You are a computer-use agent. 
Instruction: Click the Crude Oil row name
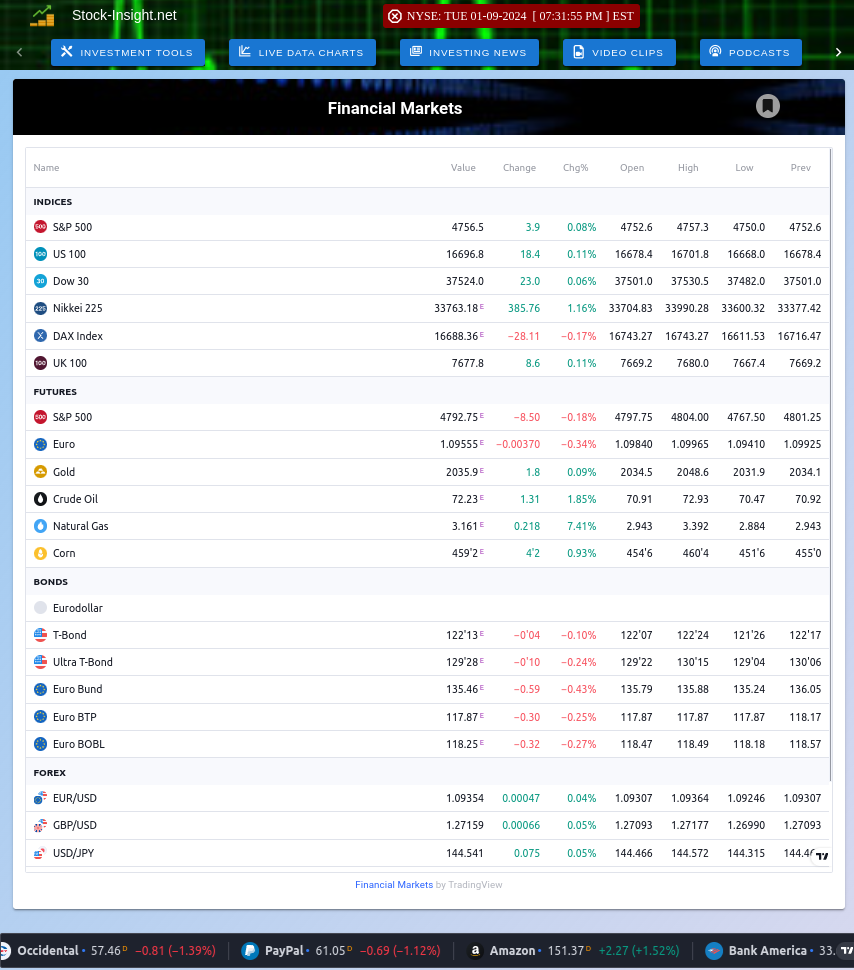(75, 499)
